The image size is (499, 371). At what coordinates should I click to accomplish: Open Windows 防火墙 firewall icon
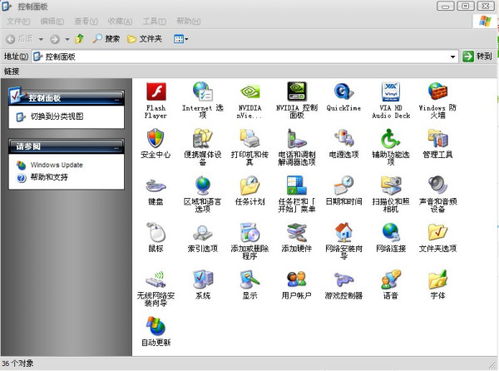(438, 92)
